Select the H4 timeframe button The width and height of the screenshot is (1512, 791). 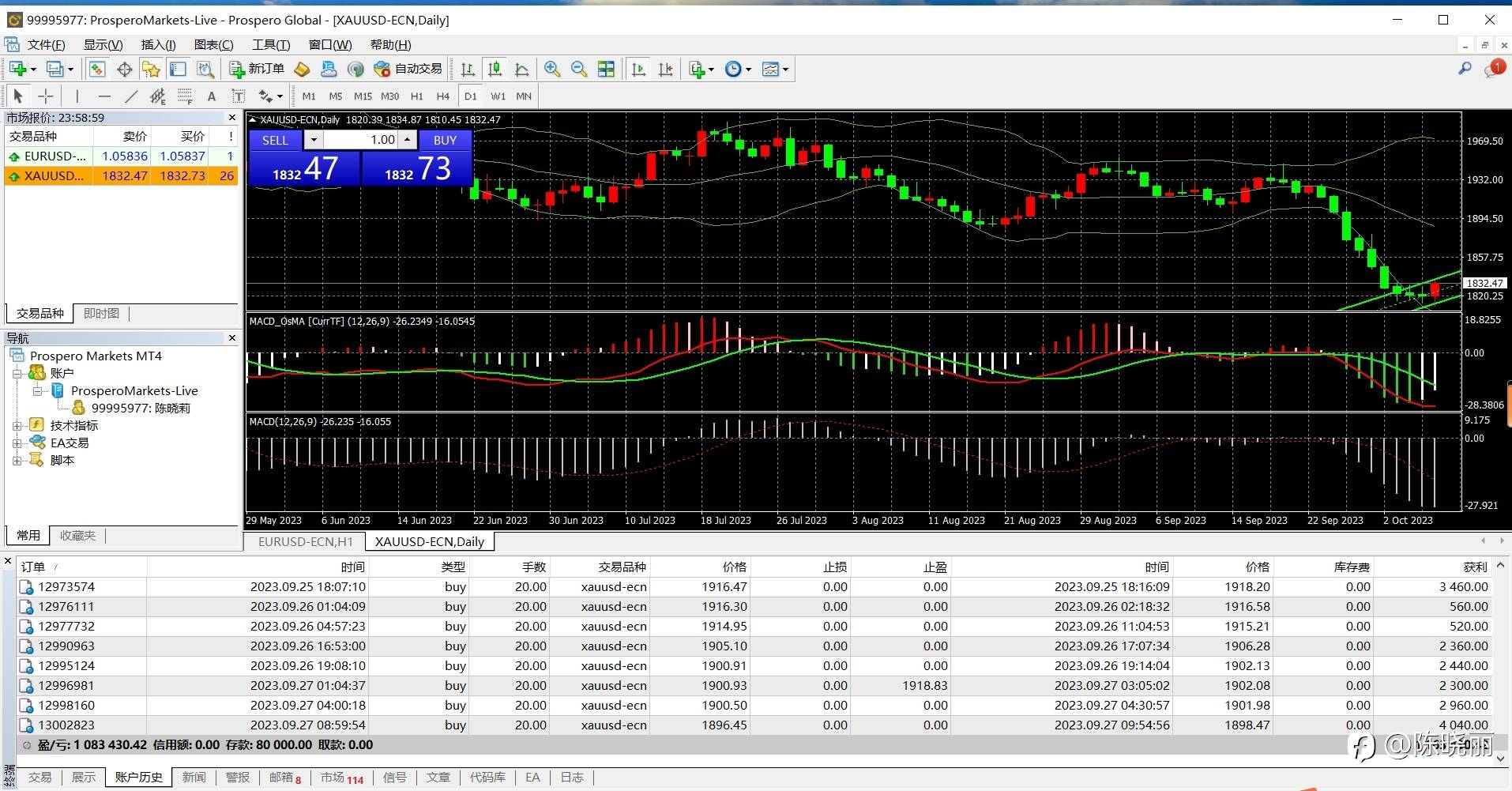tap(442, 96)
